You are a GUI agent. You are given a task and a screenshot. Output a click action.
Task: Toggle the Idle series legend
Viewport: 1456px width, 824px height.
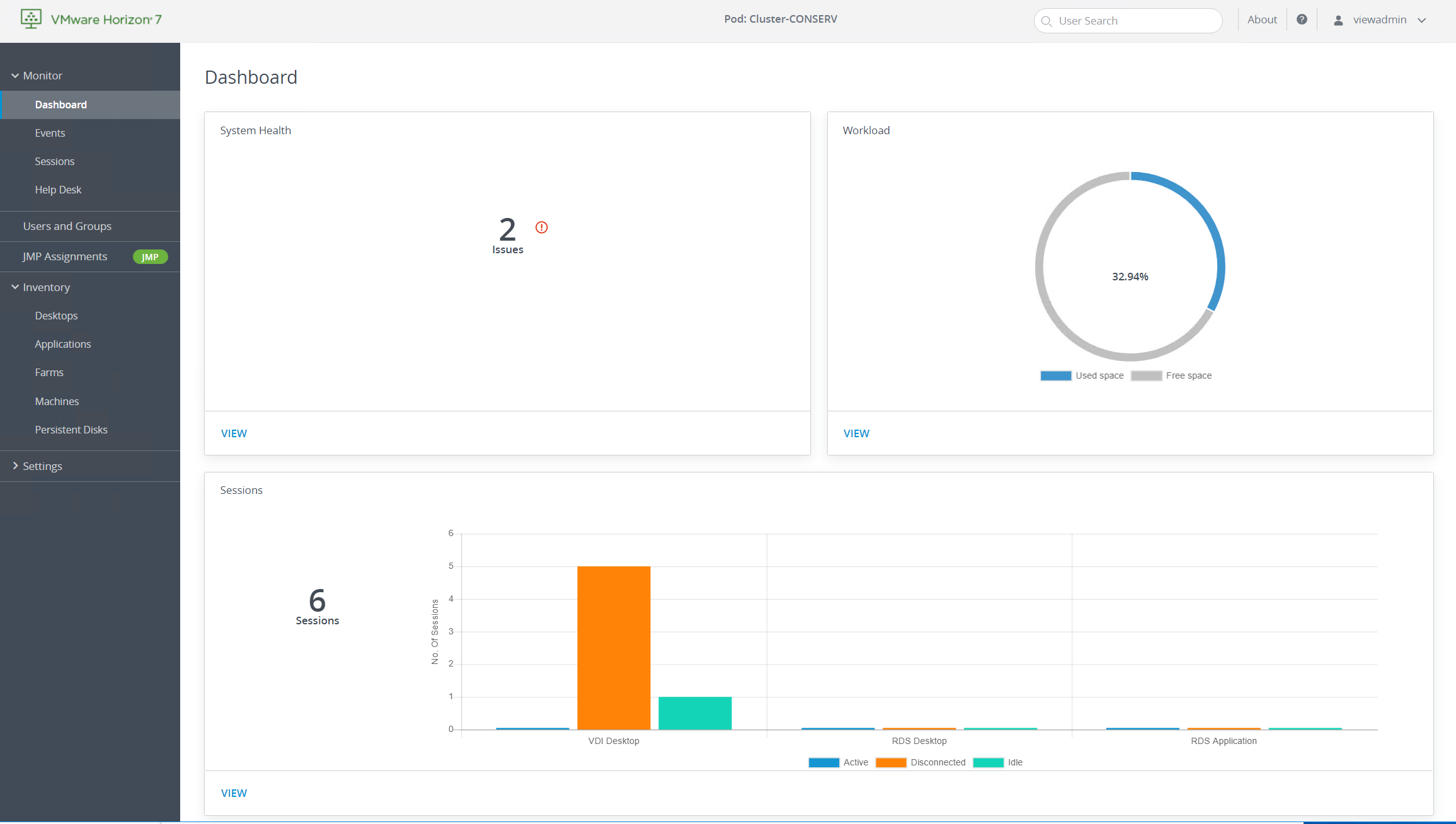(x=988, y=762)
